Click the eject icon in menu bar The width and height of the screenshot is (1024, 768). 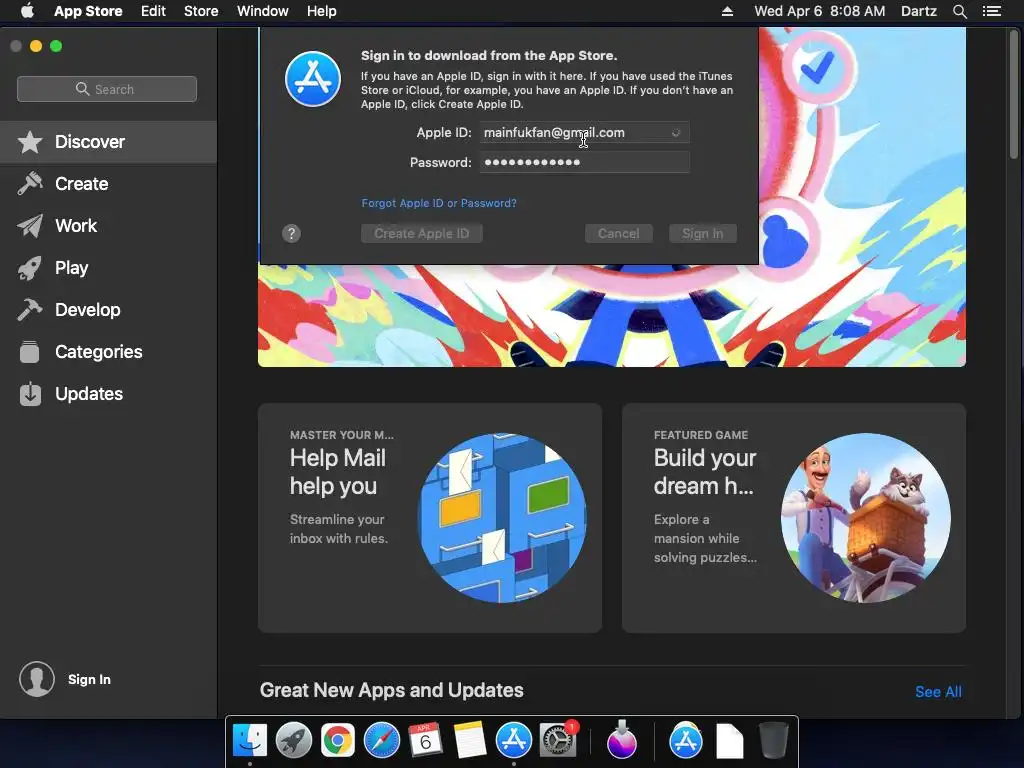coord(727,11)
